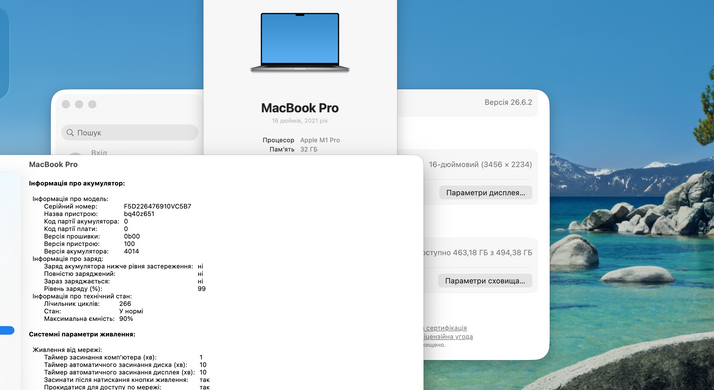Click the "Код партії акумулятора:" row label
This screenshot has width=714, height=390.
(82, 221)
